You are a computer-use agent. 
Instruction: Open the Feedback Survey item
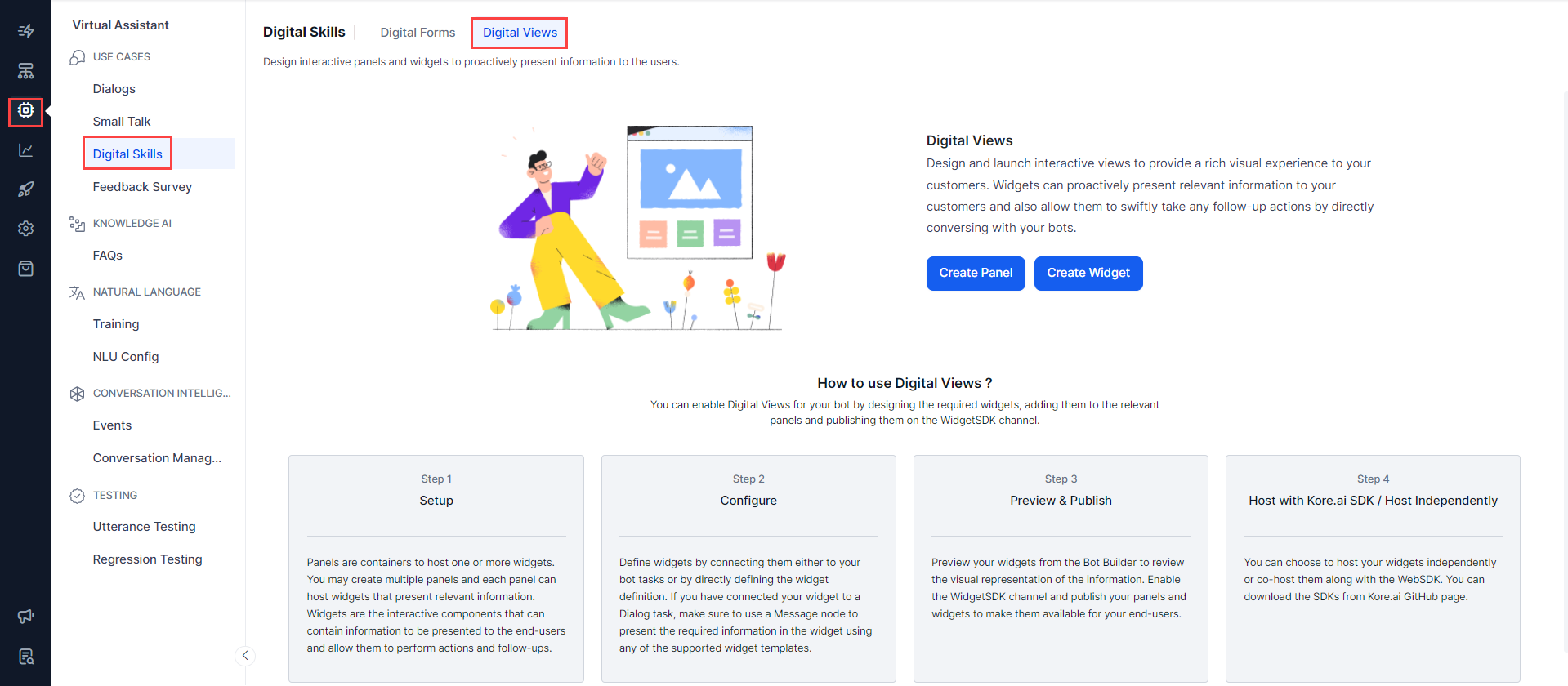point(142,187)
